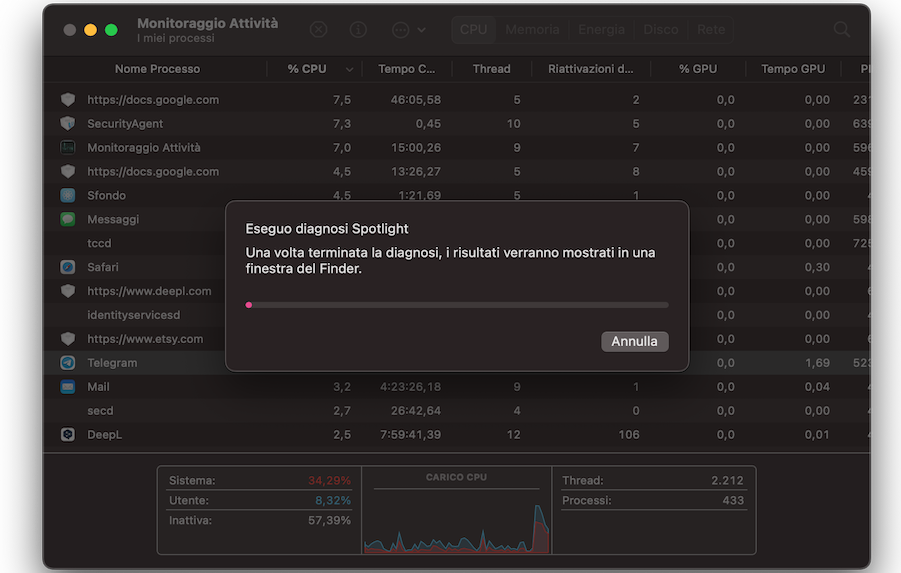Click the Annulla button in the dialog
The height and width of the screenshot is (573, 901).
(634, 341)
